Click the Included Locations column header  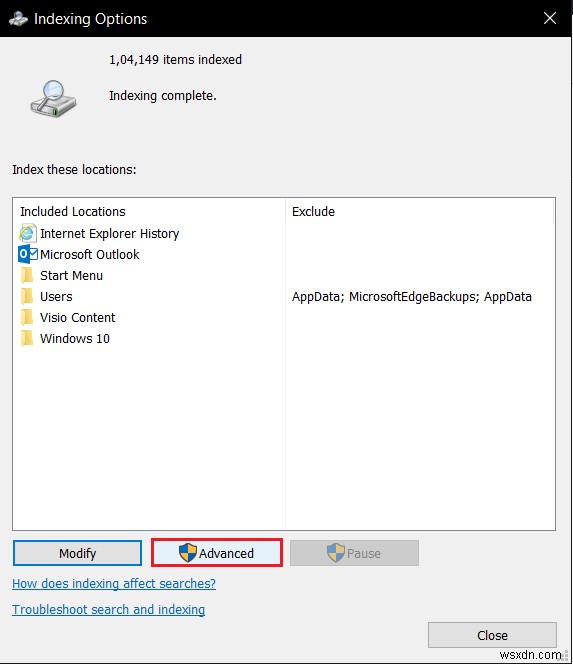73,211
